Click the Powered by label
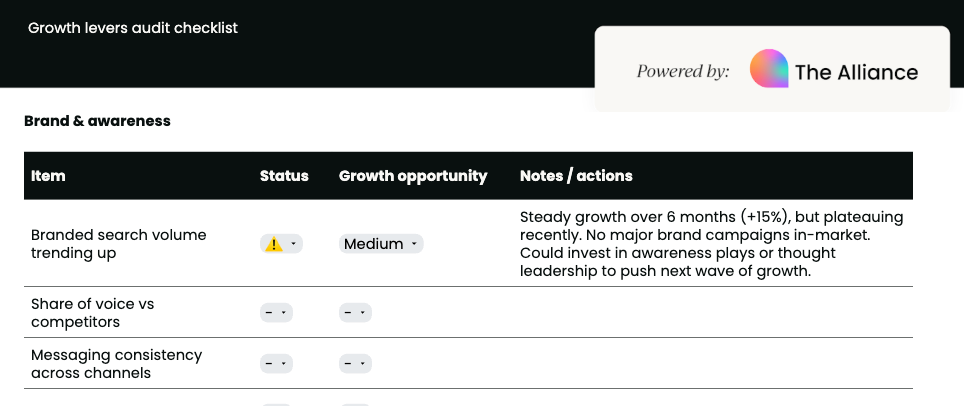The height and width of the screenshot is (406, 964). click(683, 72)
